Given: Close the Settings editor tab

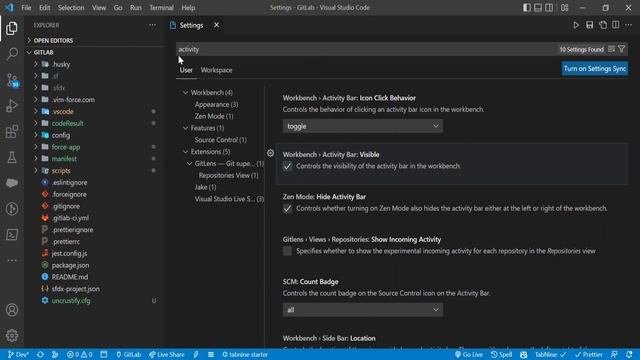Looking at the screenshot, I should 216,25.
